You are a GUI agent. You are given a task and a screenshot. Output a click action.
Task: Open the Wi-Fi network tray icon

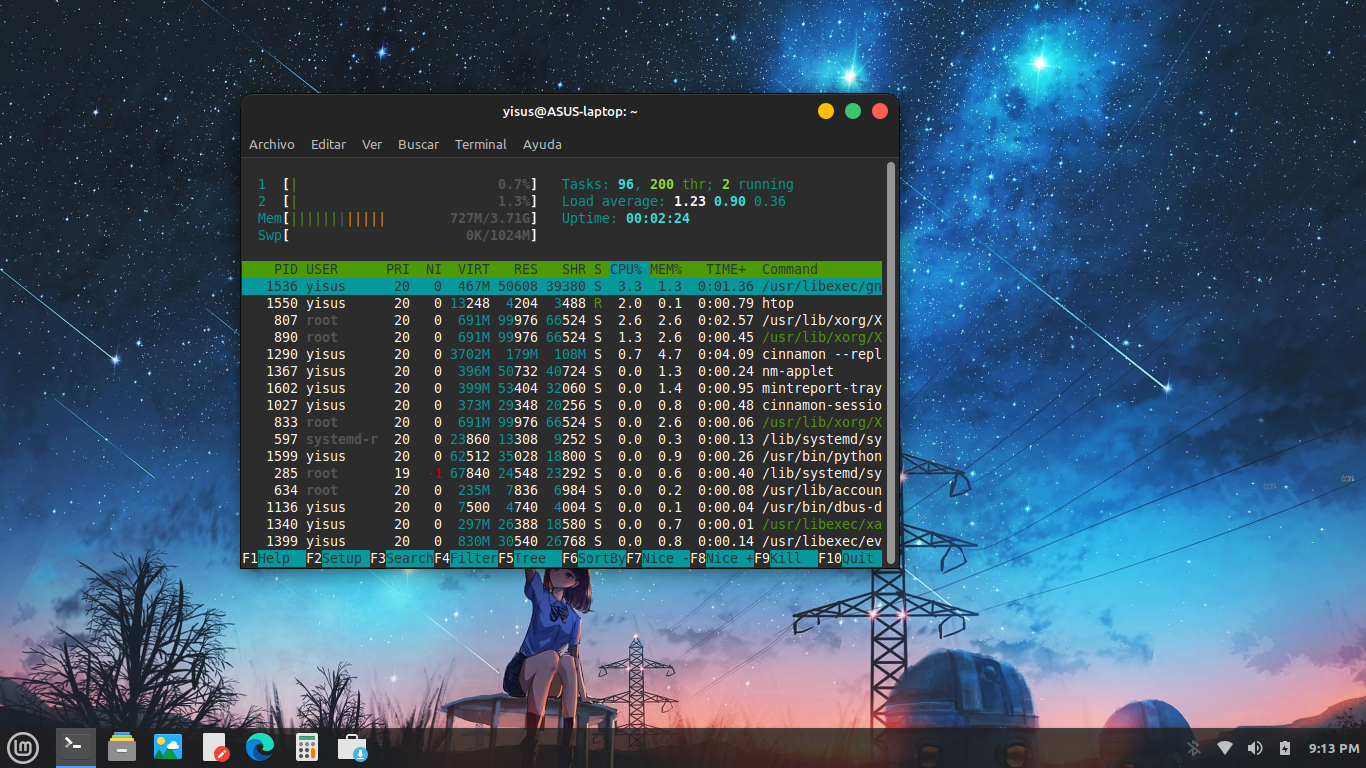coord(1224,748)
